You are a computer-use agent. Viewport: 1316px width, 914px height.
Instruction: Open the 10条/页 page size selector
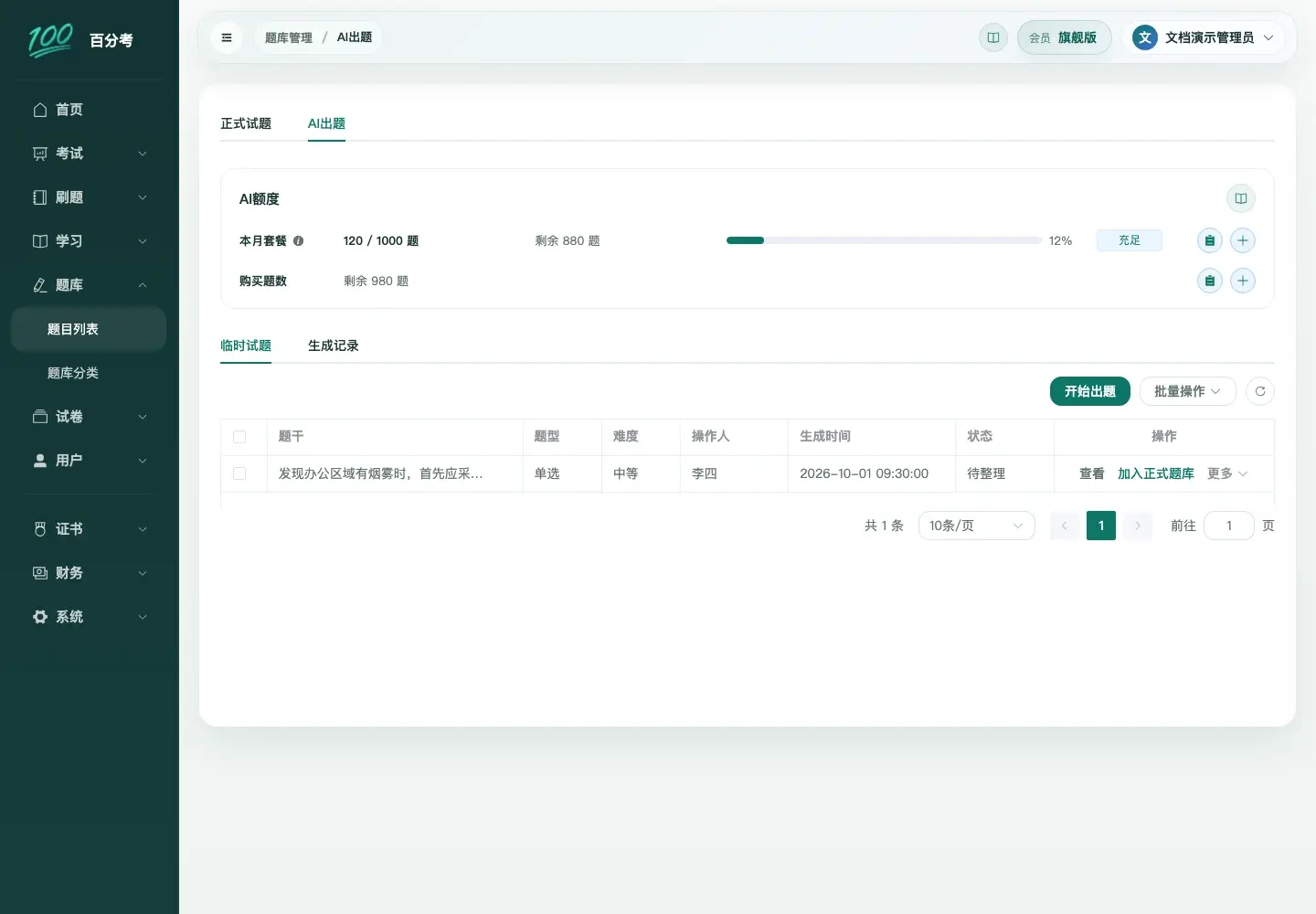[976, 526]
